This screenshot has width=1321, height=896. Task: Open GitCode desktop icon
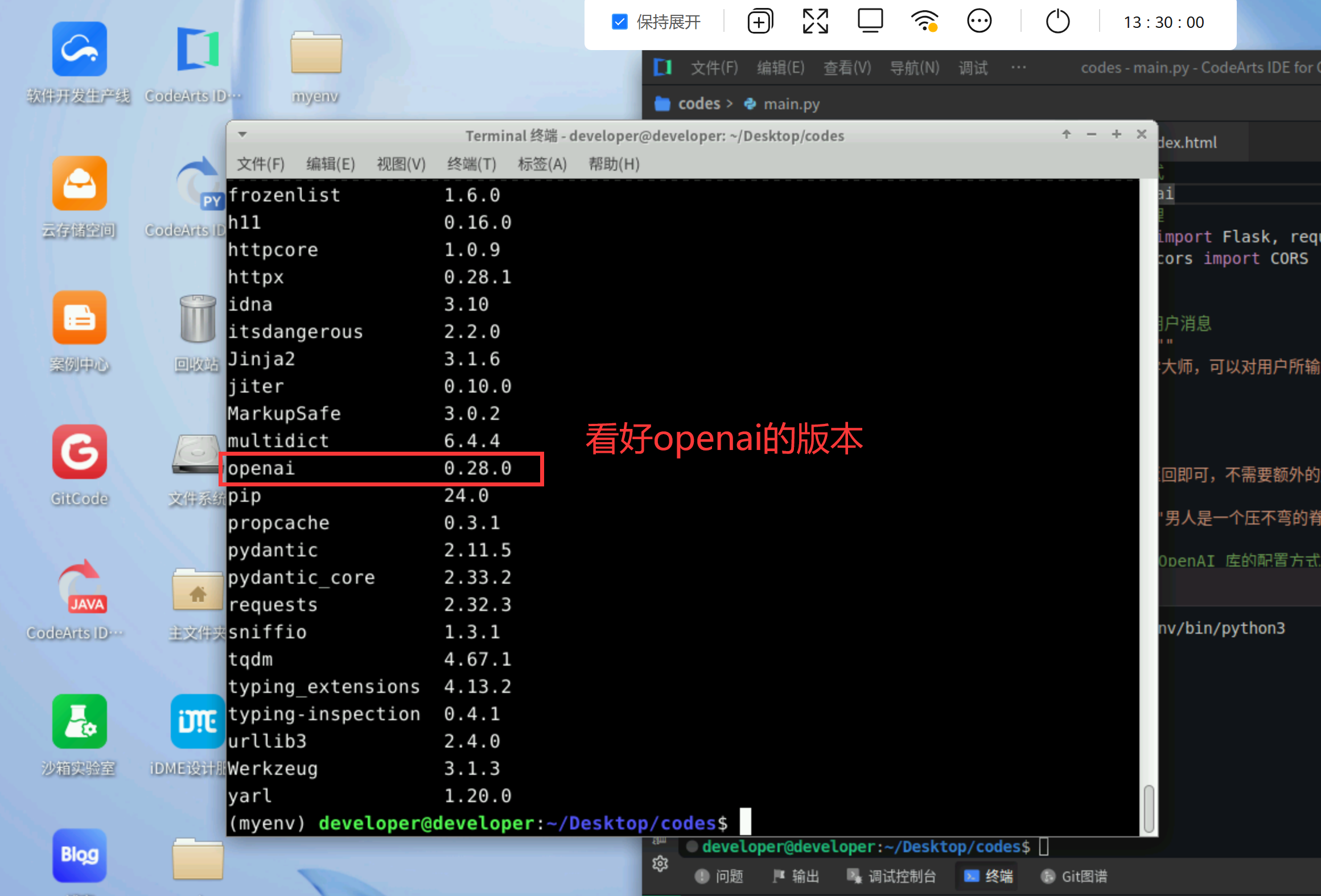79,453
